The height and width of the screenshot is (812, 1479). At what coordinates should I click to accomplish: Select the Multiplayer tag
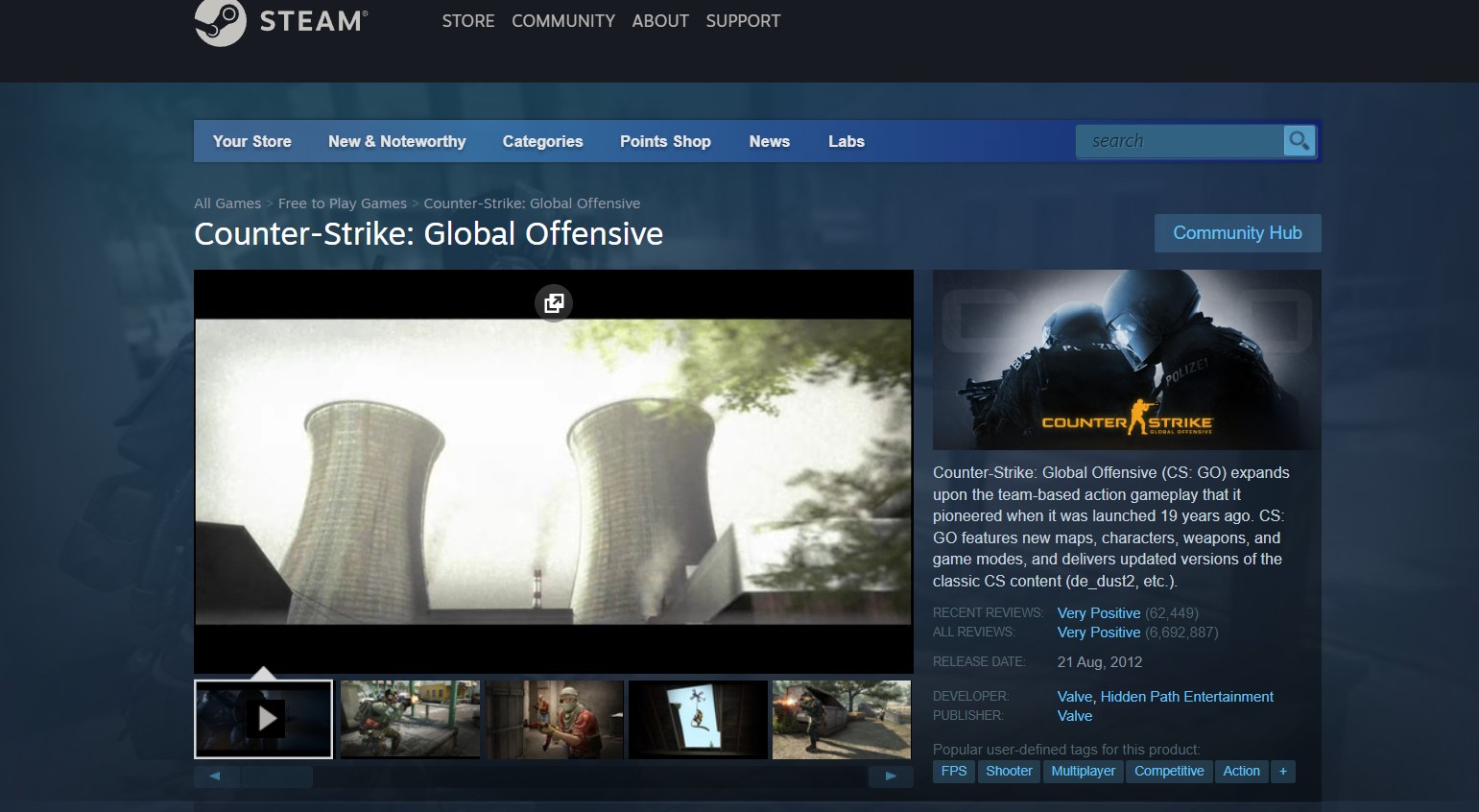[1084, 771]
